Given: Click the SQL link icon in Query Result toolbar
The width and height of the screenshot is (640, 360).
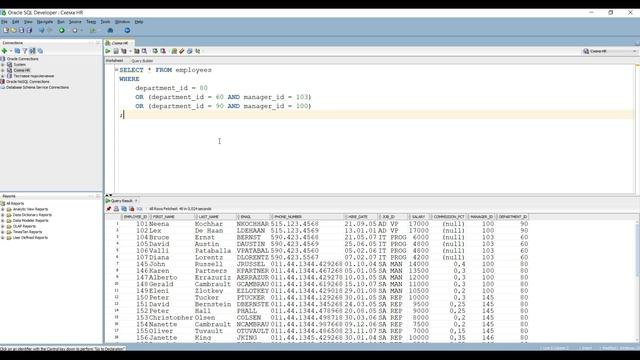Looking at the screenshot, I should click(x=140, y=209).
